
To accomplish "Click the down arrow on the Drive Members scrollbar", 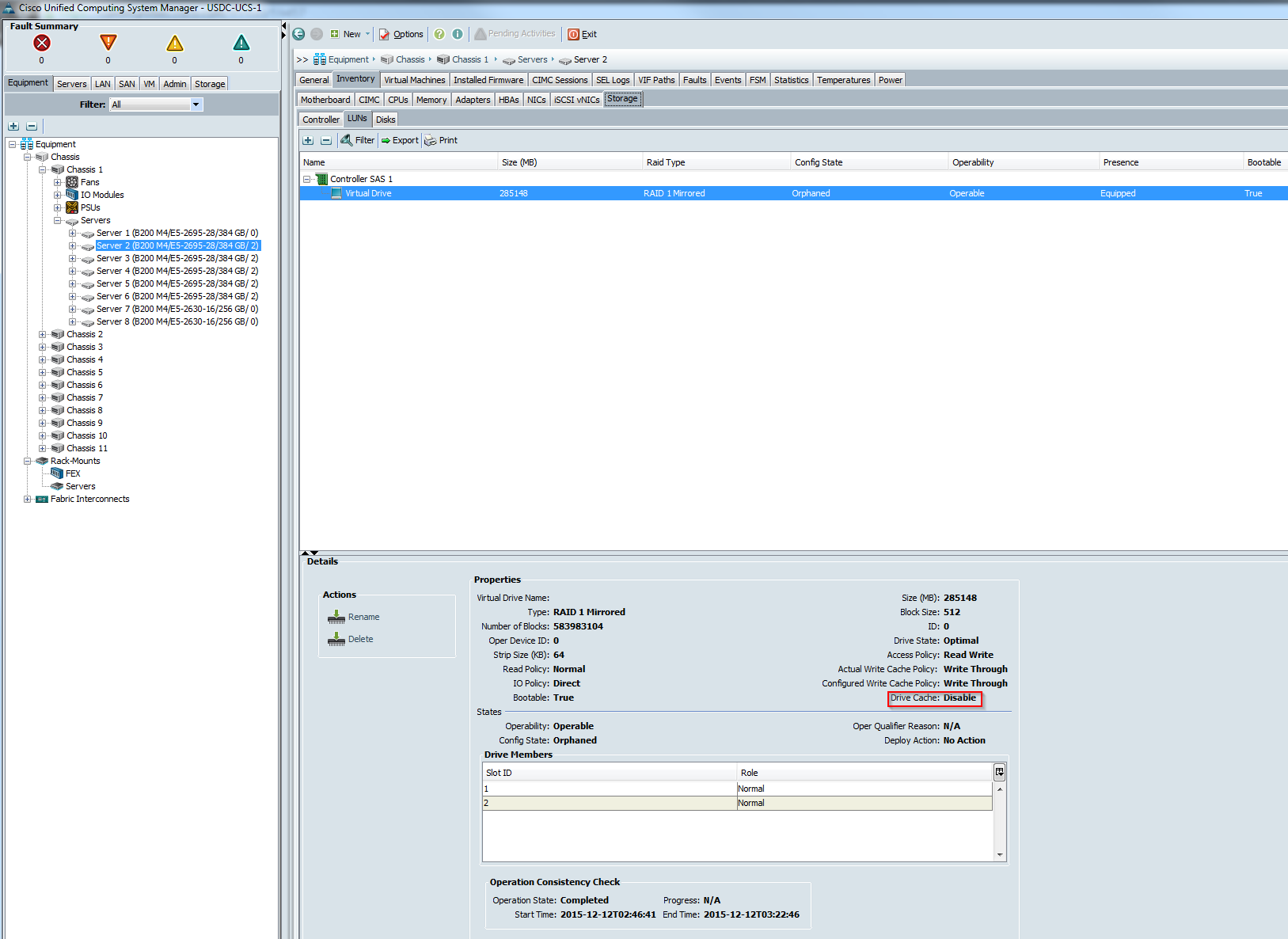I will coord(999,854).
